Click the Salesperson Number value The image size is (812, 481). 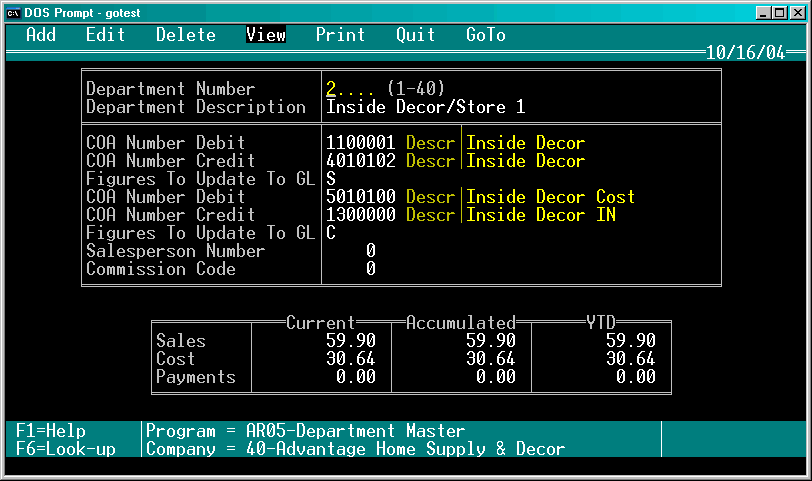point(371,251)
